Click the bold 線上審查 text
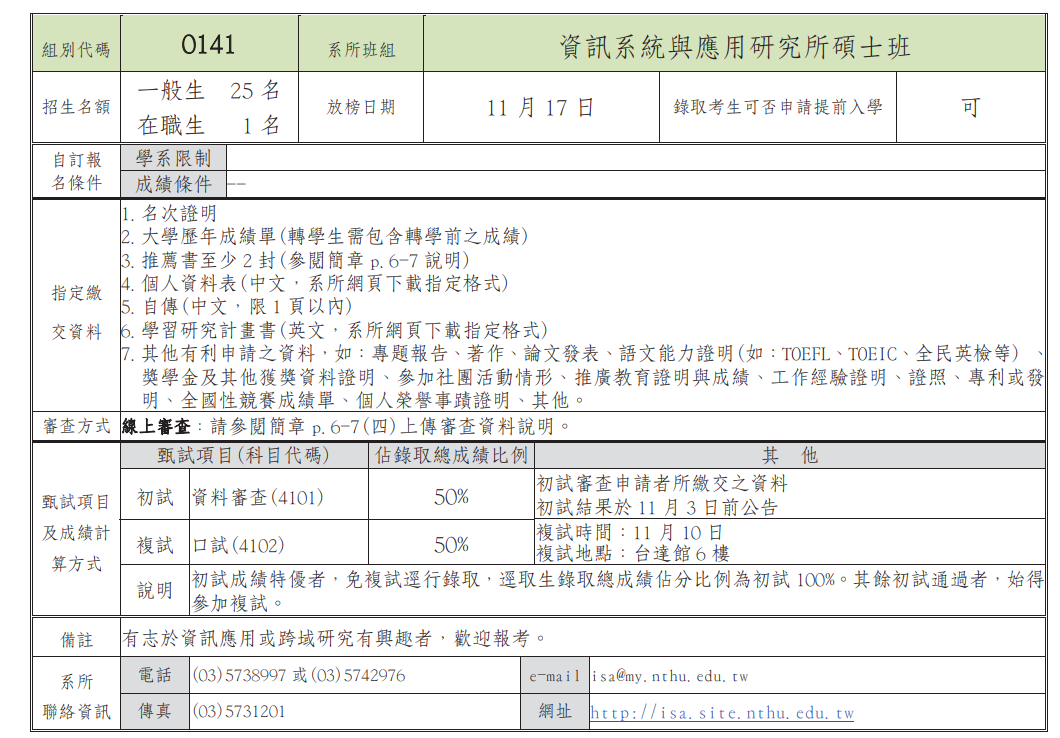Image resolution: width=1060 pixels, height=738 pixels. pyautogui.click(x=156, y=427)
